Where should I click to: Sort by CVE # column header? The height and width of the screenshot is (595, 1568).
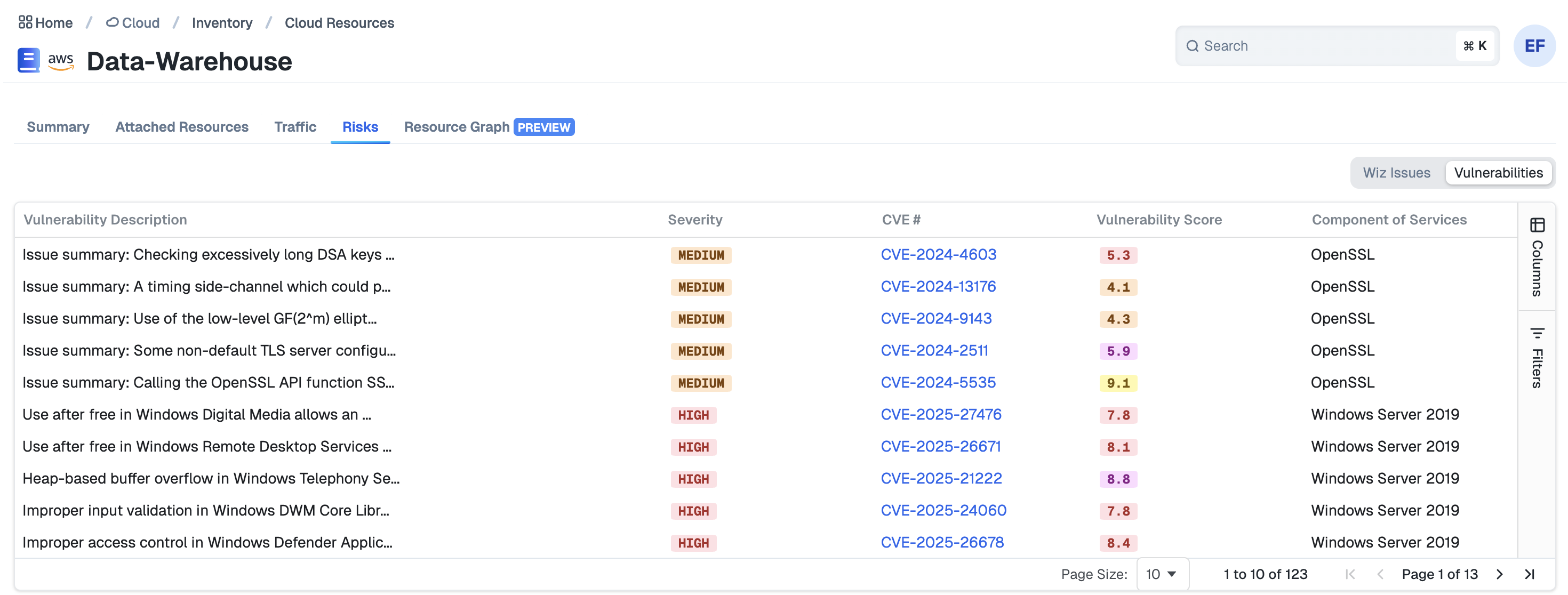tap(901, 220)
